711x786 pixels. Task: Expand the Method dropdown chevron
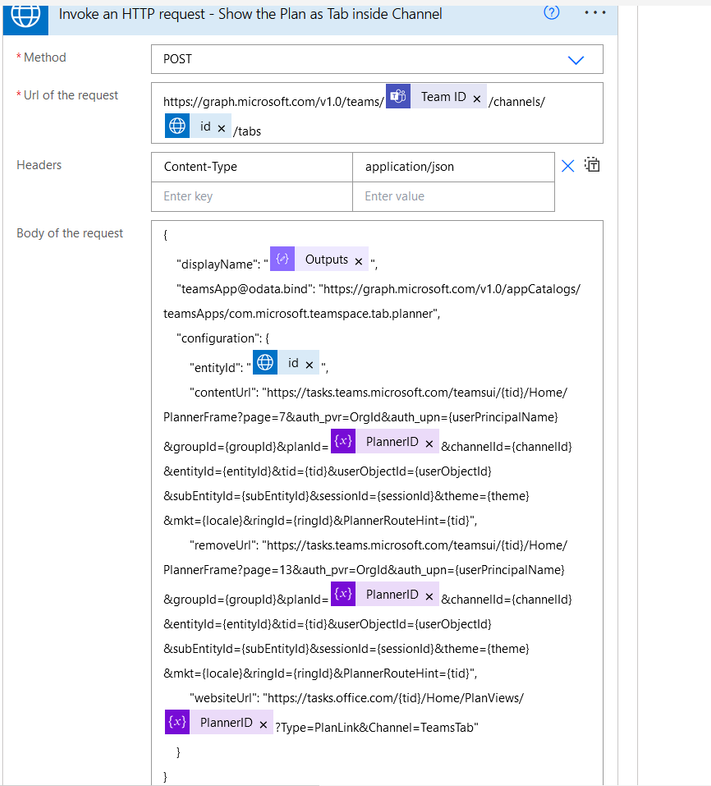click(576, 60)
